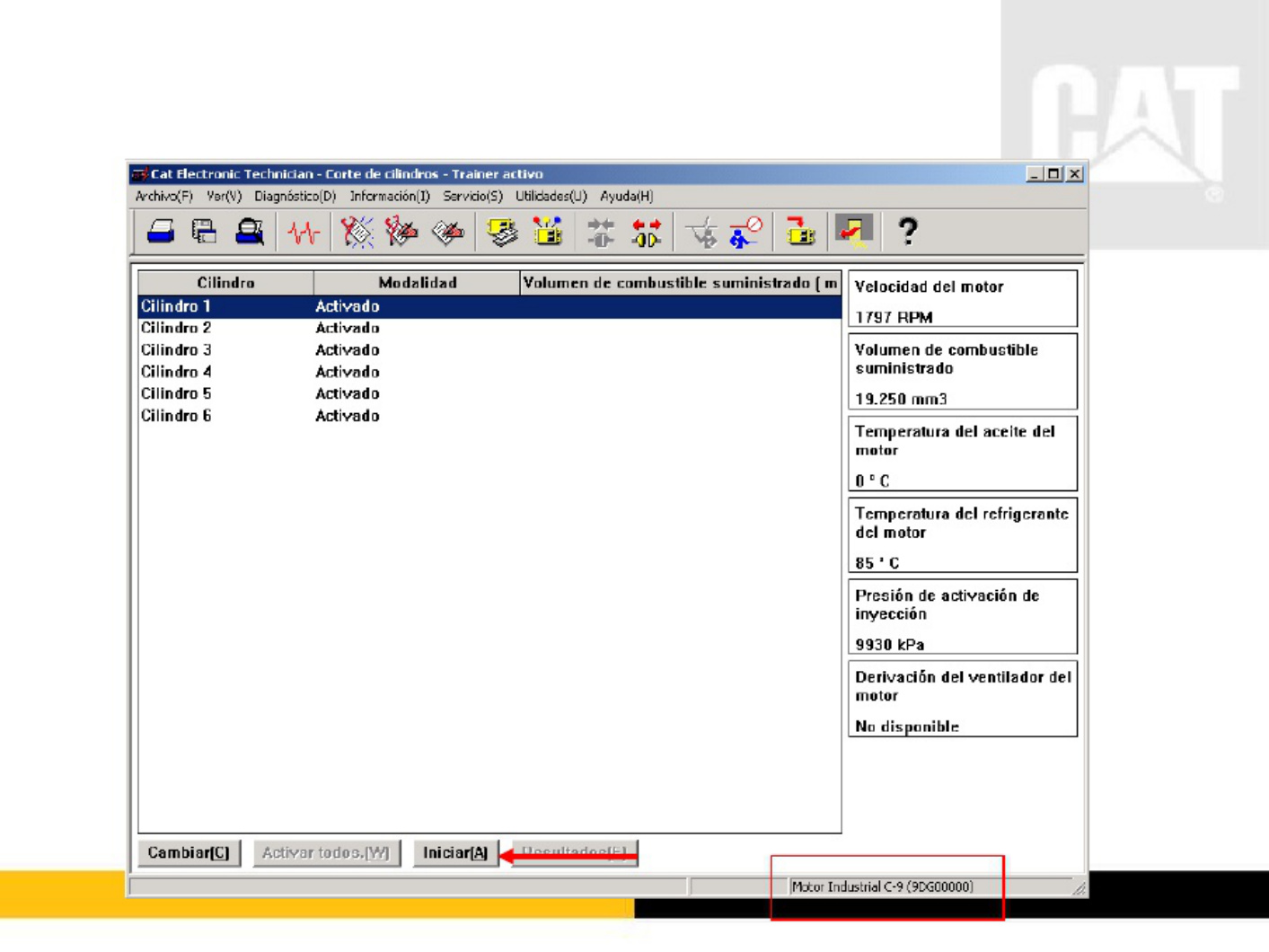The image size is (1269, 952).
Task: Click the Derivación del ventilador del motor panel
Action: pos(963,700)
